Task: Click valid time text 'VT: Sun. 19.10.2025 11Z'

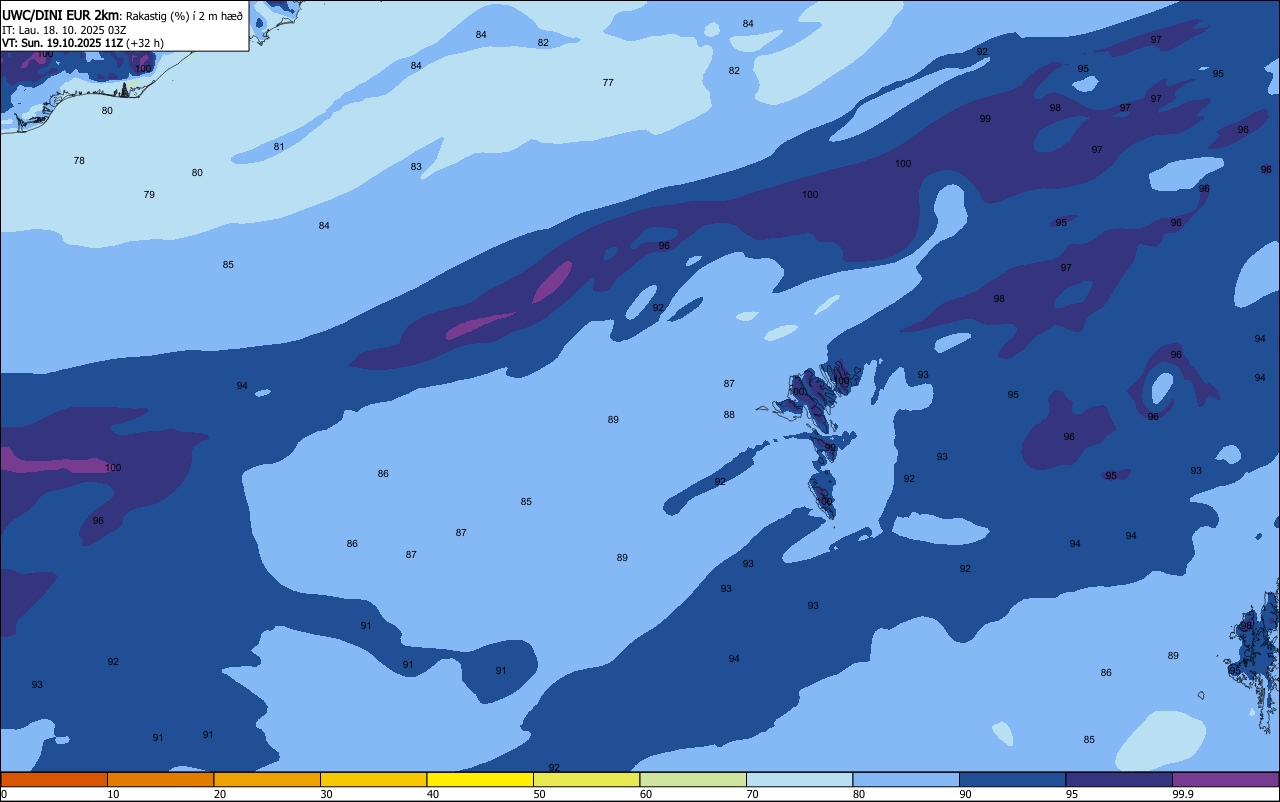Action: click(x=62, y=43)
